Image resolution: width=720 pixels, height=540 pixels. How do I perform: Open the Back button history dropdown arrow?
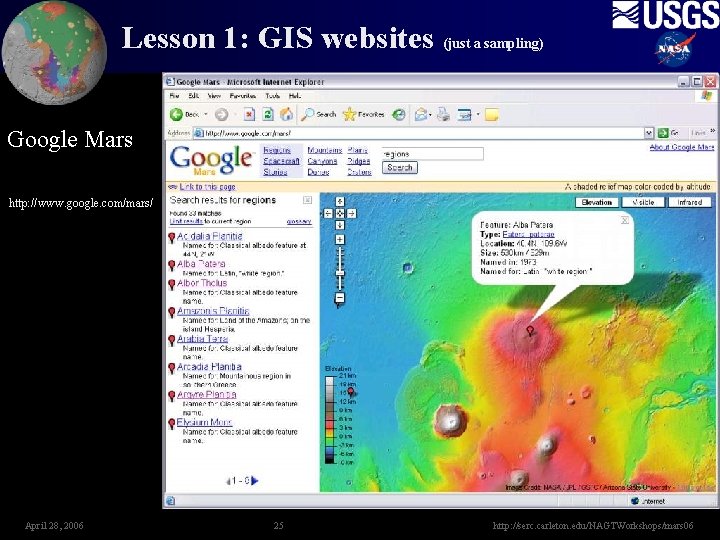206,114
